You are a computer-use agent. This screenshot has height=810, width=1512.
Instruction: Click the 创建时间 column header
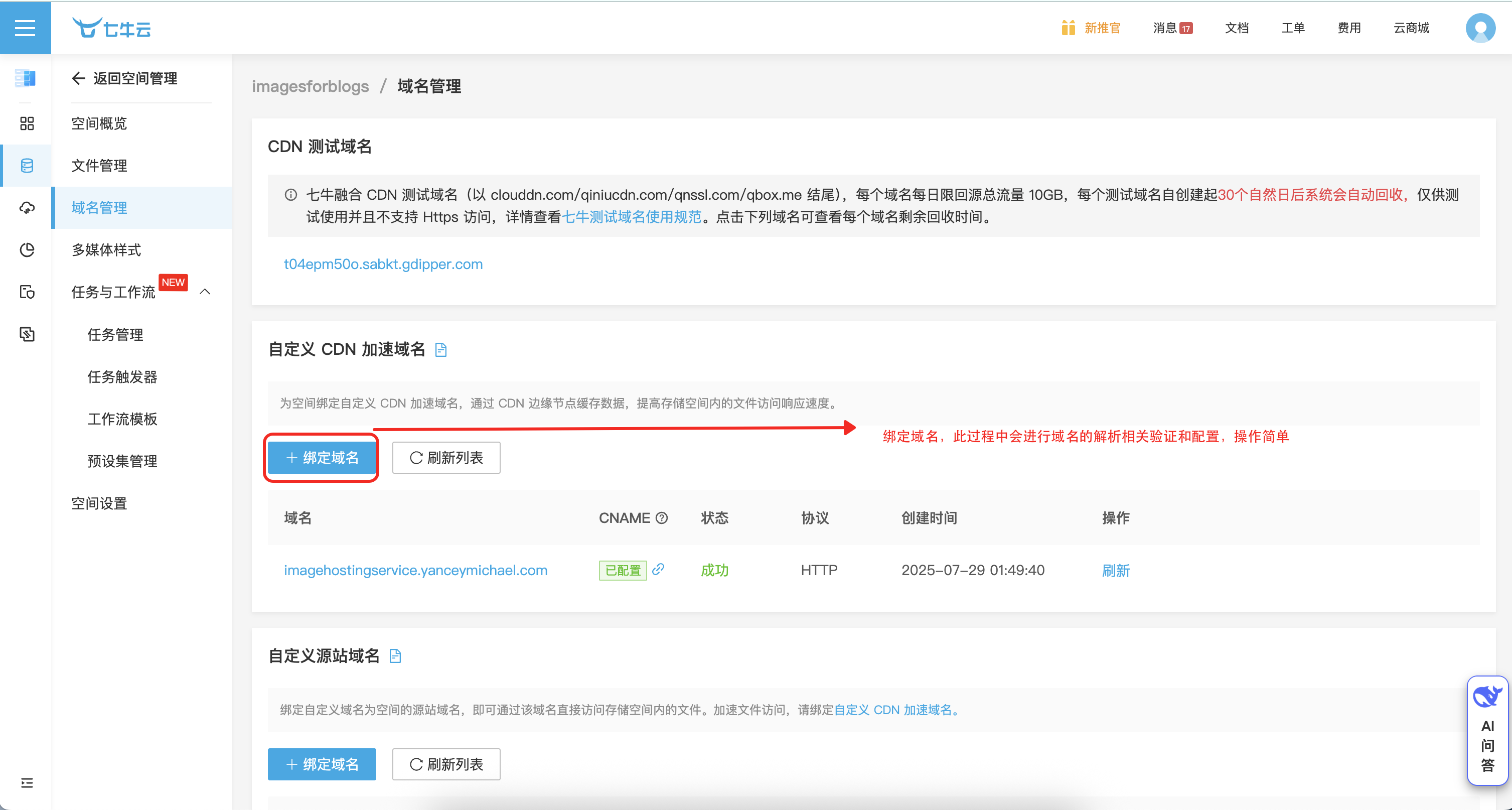pyautogui.click(x=929, y=518)
